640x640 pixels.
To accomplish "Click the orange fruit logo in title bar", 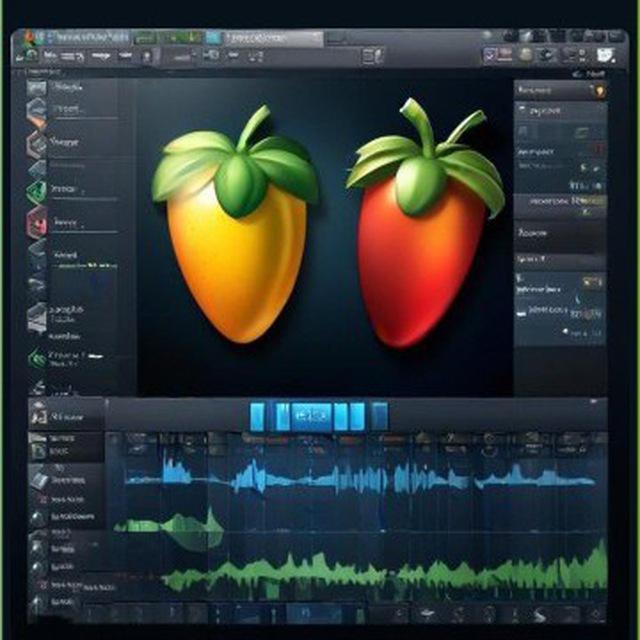I will (x=29, y=38).
